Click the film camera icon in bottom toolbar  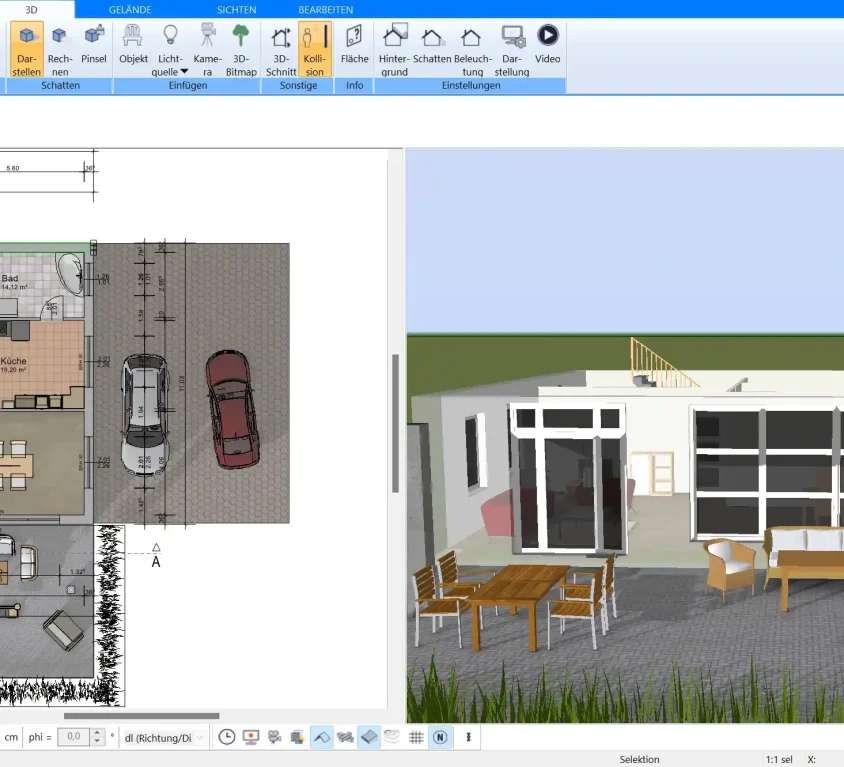275,737
